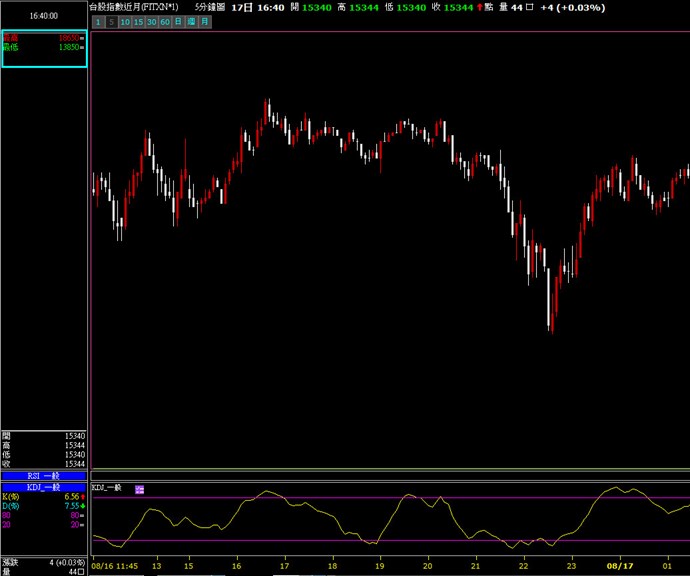690x576 pixels.
Task: Select the KDJ_一般 indicator header
Action: pos(44,487)
